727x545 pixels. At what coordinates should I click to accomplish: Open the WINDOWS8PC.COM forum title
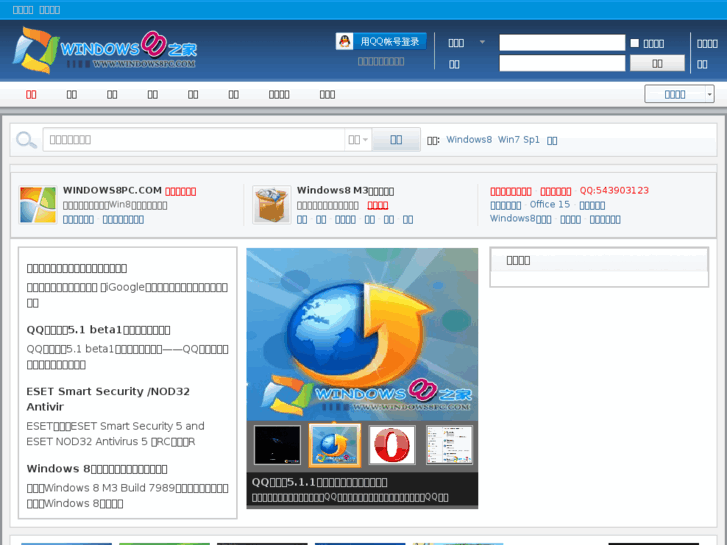pyautogui.click(x=112, y=190)
